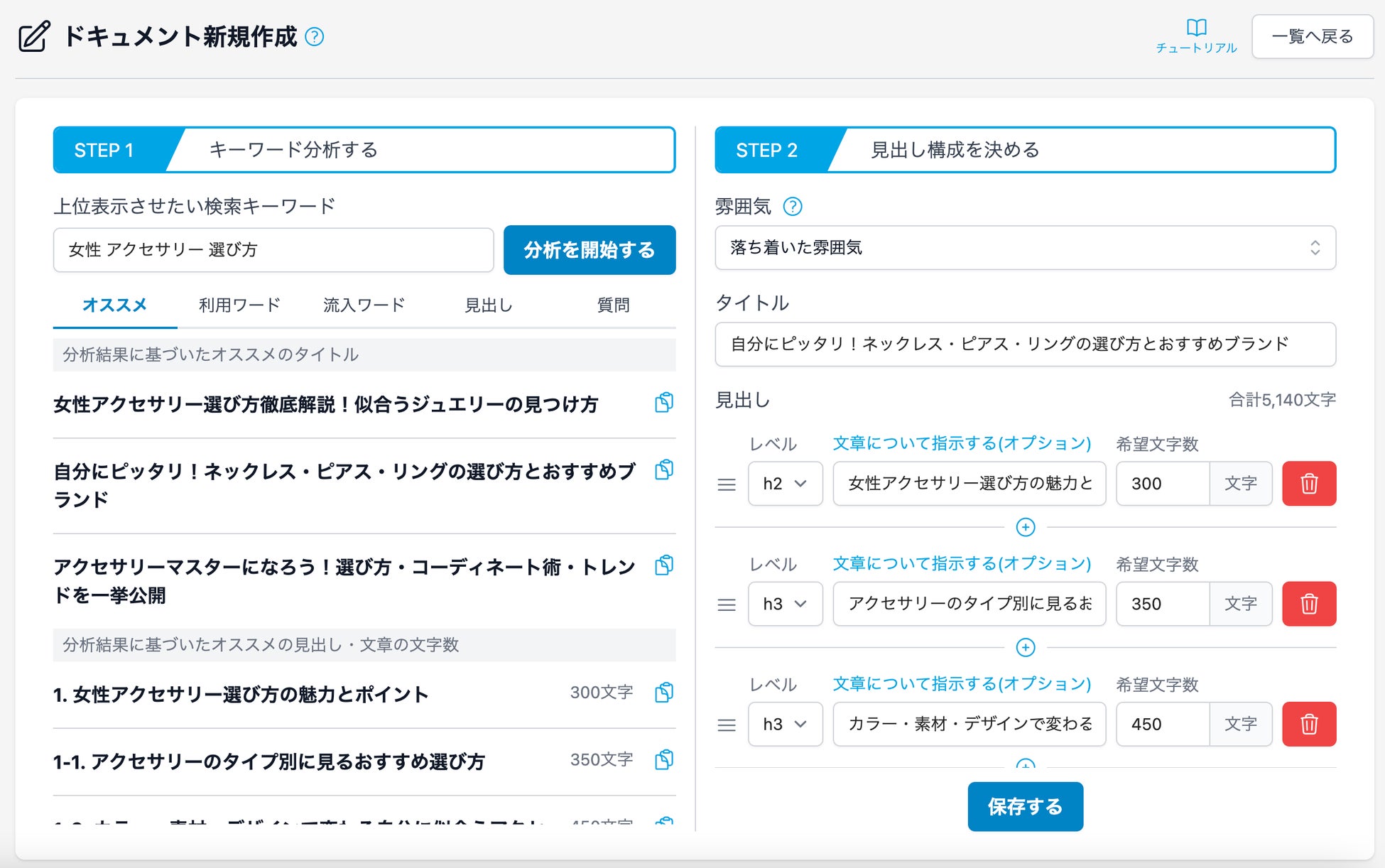
Task: Grab the drag handle of the 350-character row
Action: [x=726, y=604]
